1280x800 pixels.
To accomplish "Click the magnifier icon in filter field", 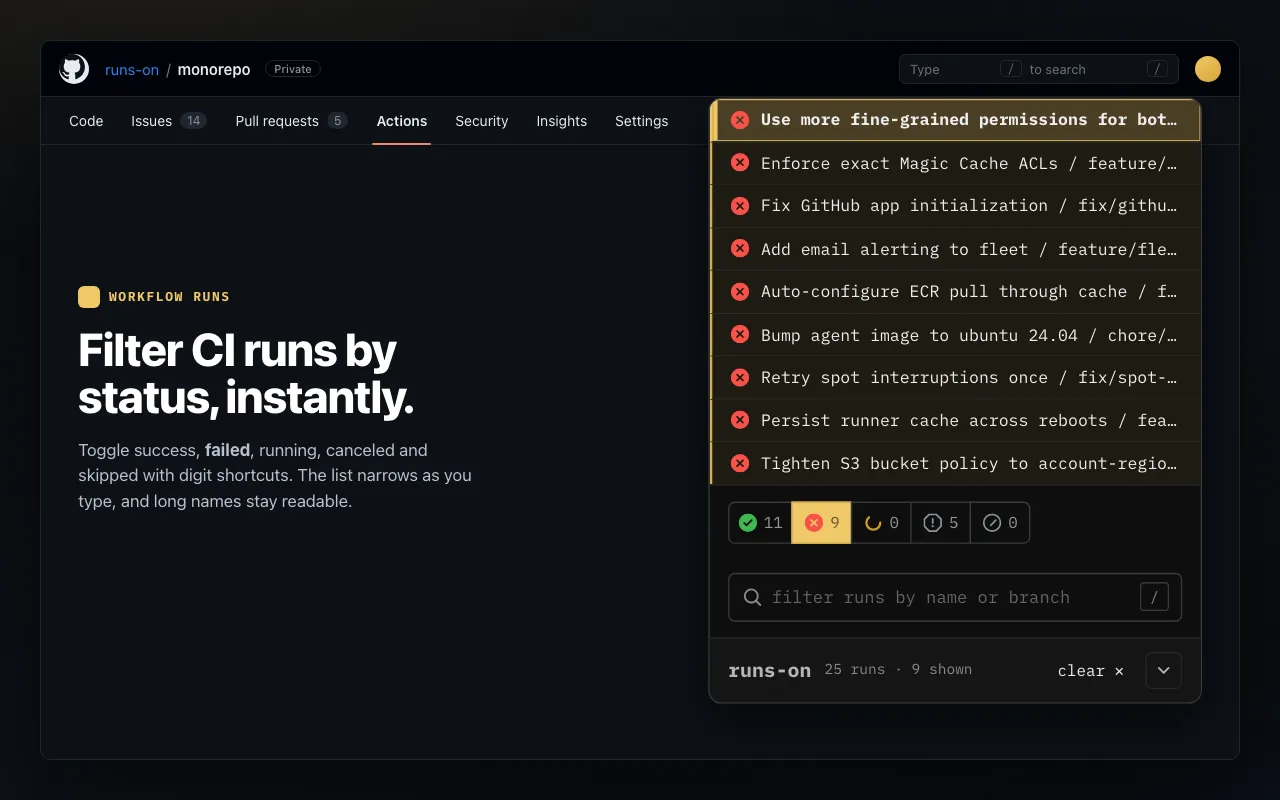I will coord(753,597).
